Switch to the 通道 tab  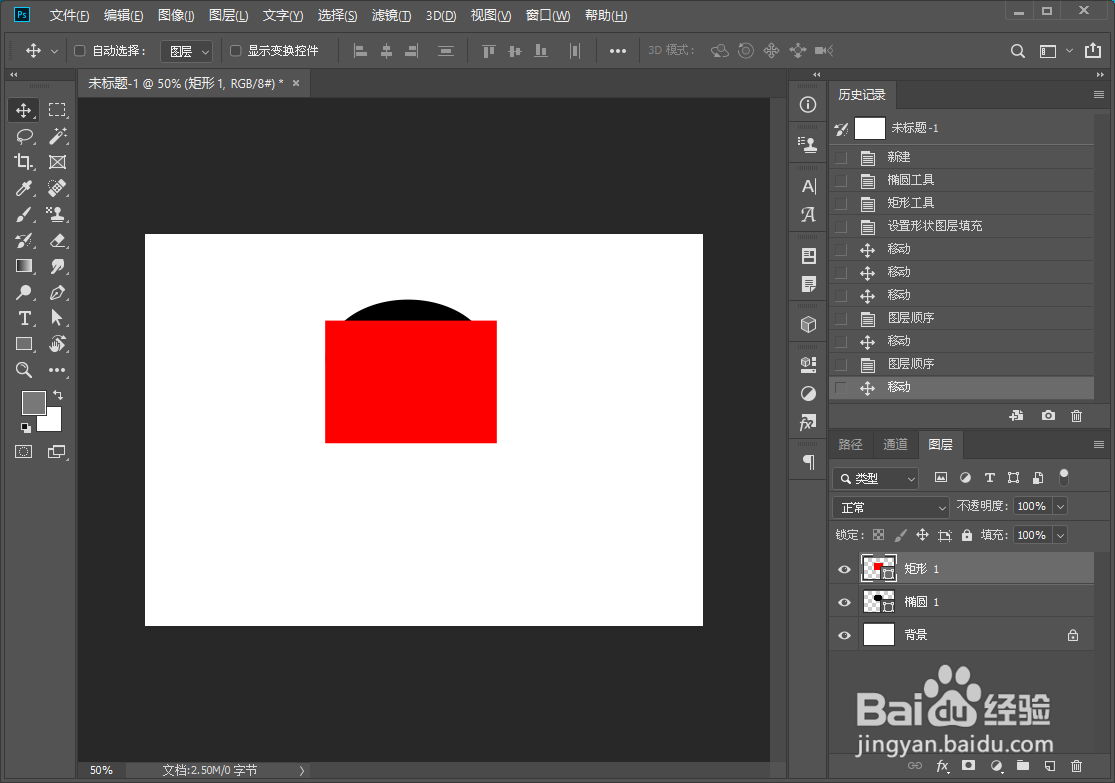click(x=895, y=444)
